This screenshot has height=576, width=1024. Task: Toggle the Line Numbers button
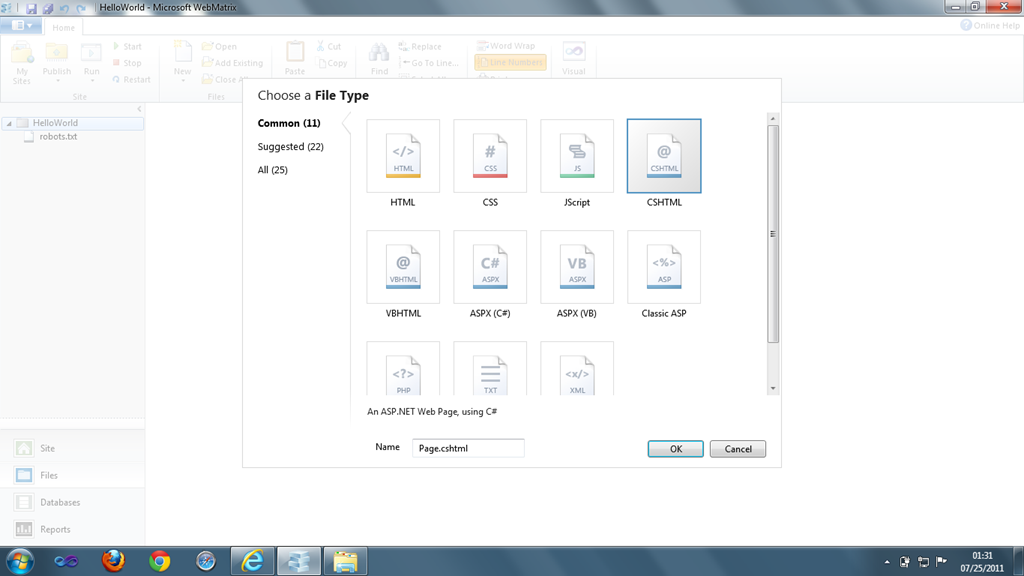tap(511, 62)
